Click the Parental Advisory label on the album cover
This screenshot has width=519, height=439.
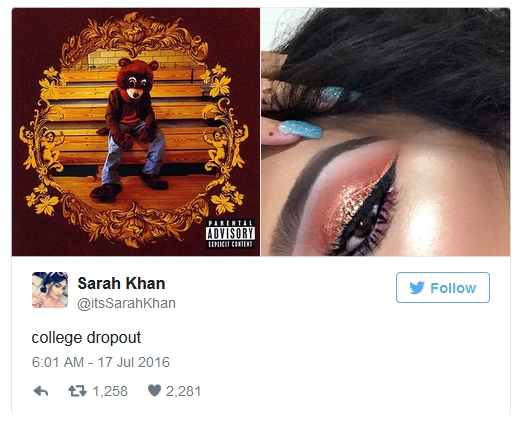click(x=230, y=234)
